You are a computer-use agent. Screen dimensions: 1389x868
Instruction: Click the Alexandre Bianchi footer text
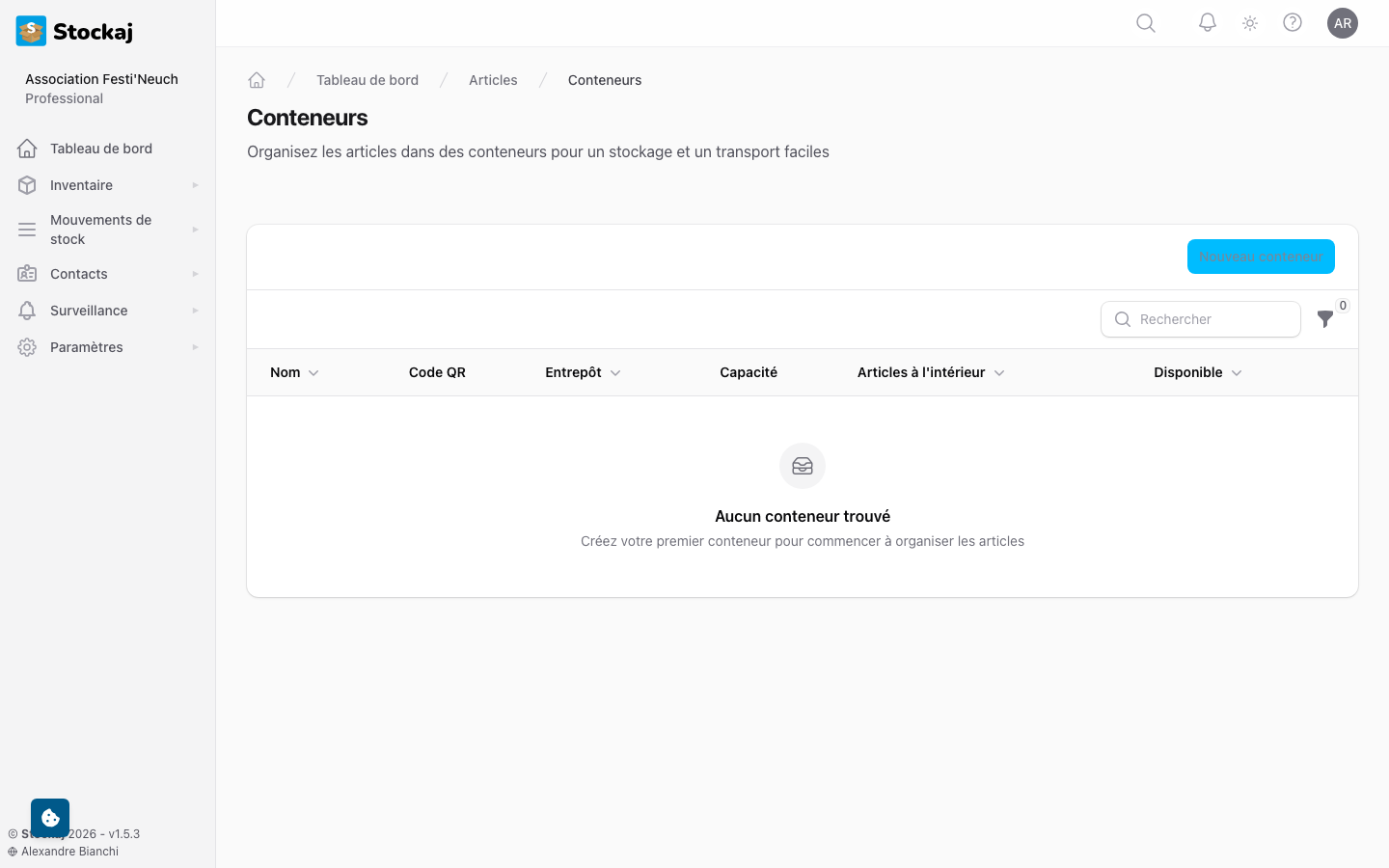coord(69,852)
